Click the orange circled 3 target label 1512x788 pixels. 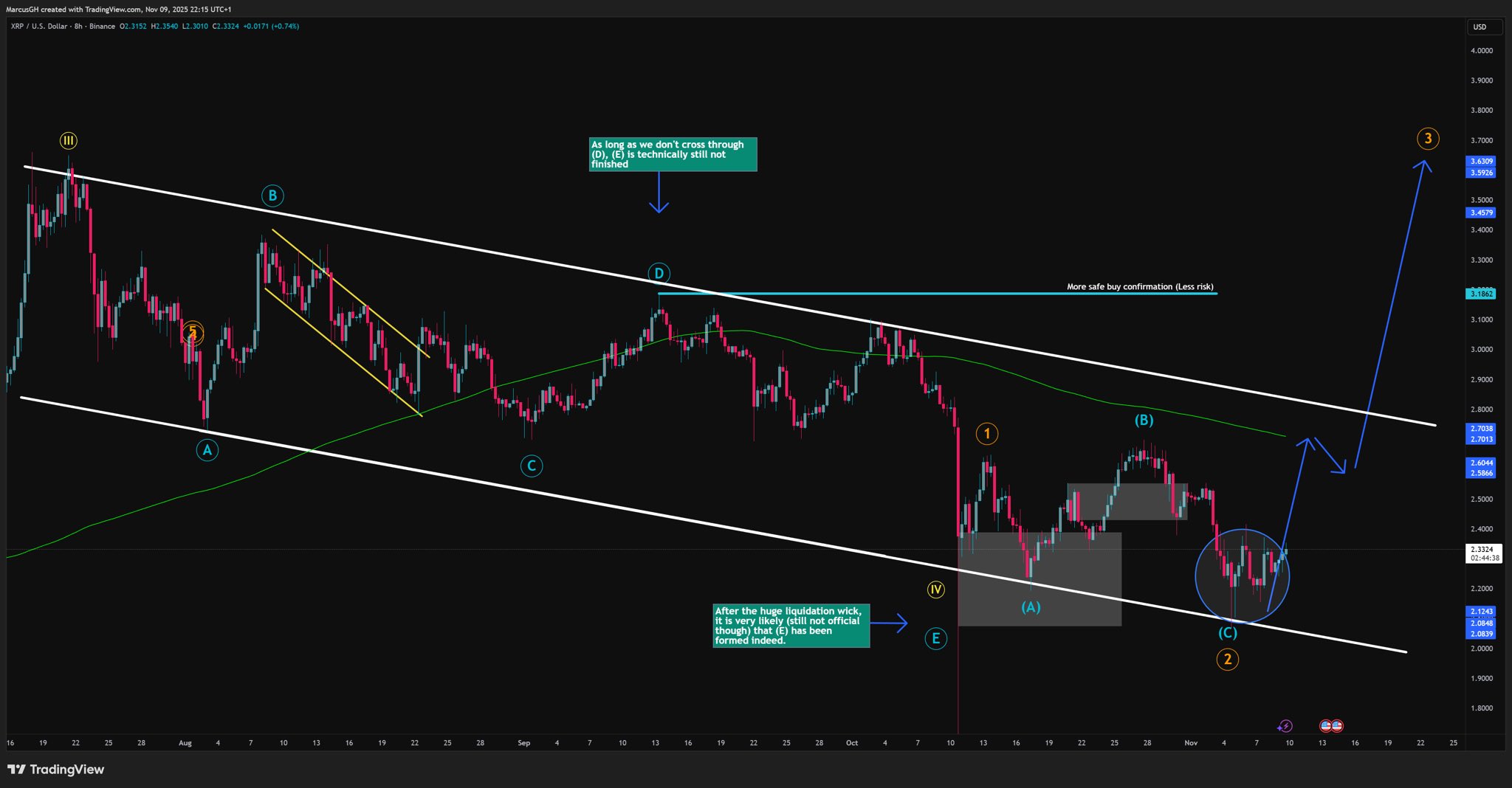[1428, 138]
